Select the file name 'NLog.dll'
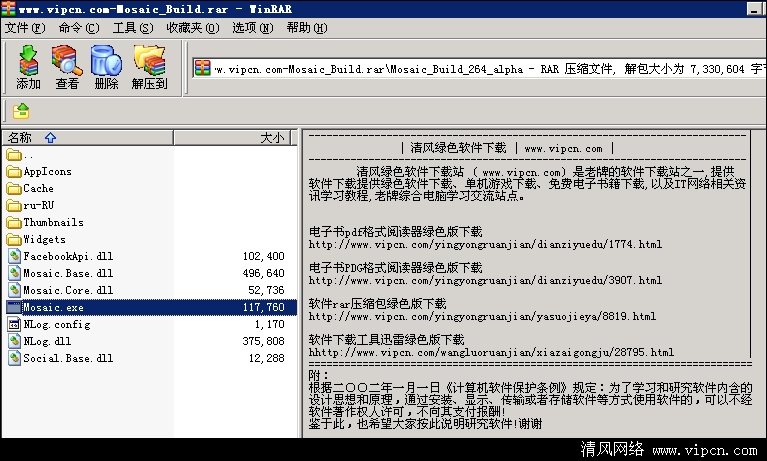 tap(47, 342)
